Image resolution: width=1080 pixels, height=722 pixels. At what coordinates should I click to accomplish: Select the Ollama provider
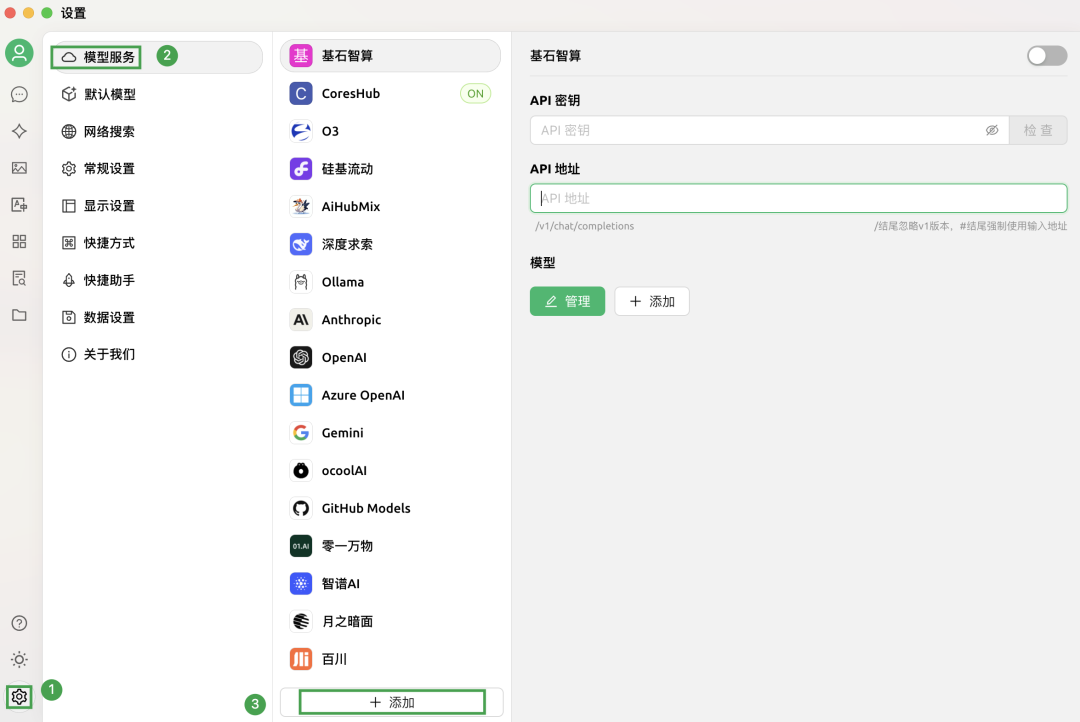point(390,282)
